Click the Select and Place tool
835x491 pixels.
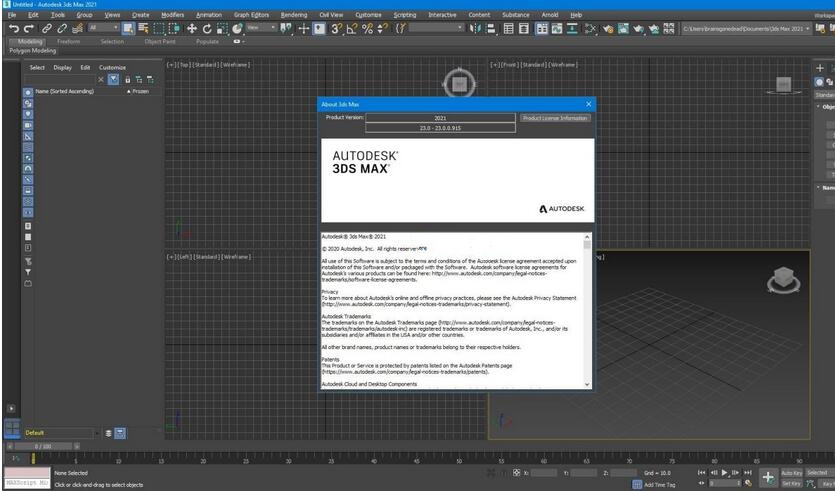238,29
